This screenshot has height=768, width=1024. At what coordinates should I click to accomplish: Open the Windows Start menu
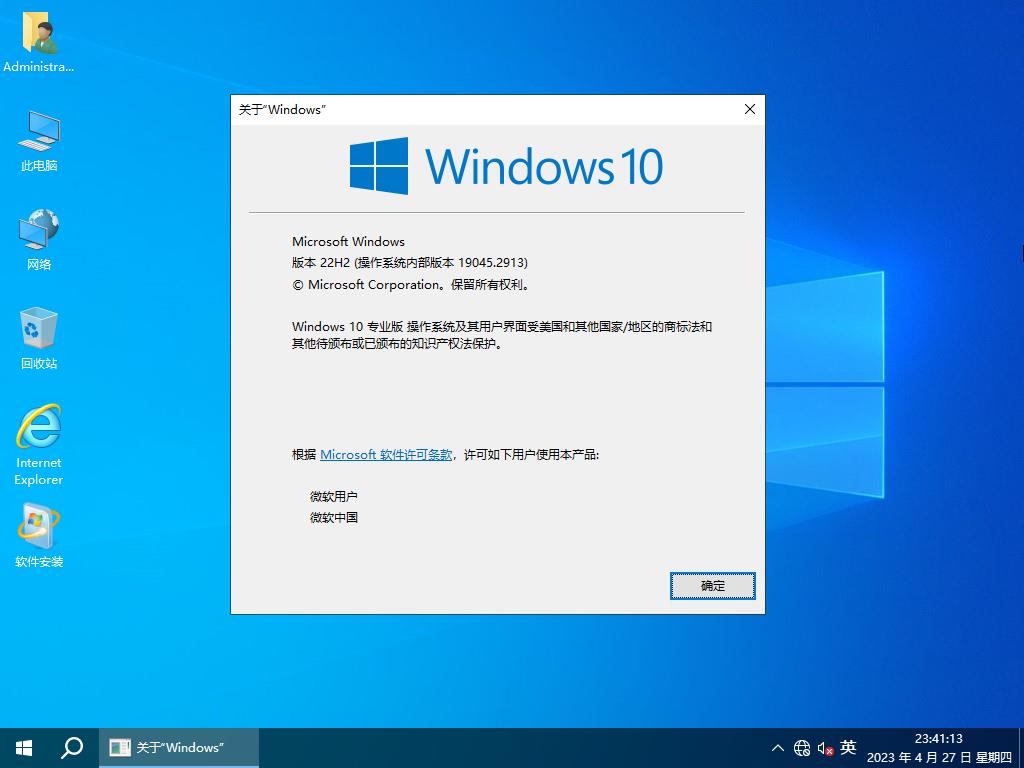(x=24, y=748)
